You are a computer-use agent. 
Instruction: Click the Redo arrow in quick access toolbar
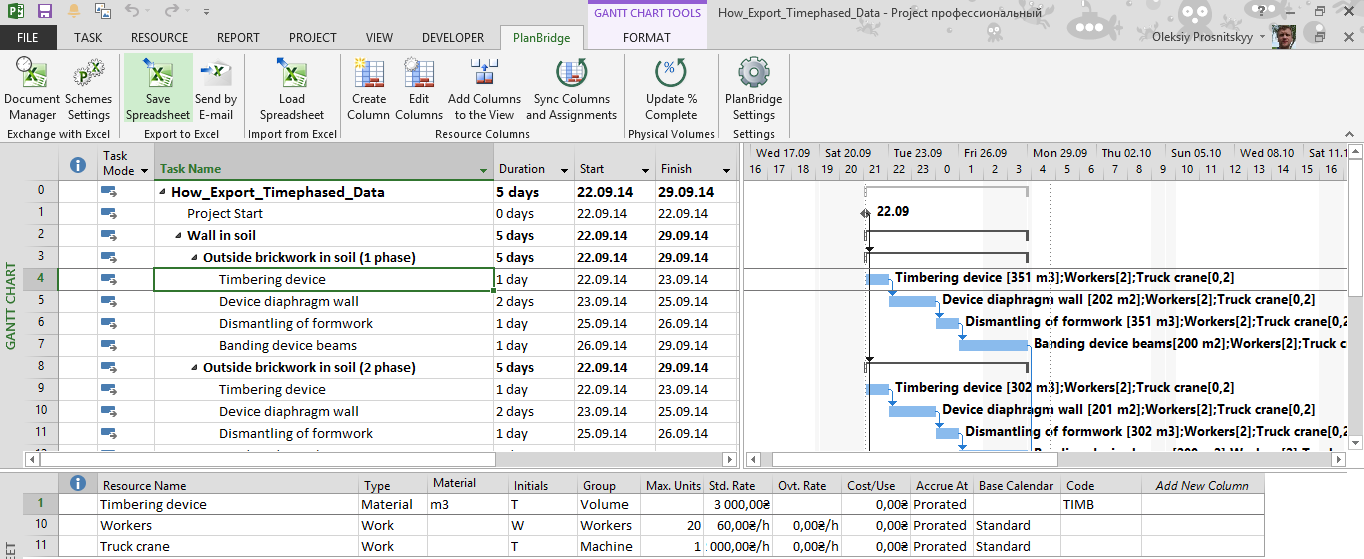tap(171, 12)
